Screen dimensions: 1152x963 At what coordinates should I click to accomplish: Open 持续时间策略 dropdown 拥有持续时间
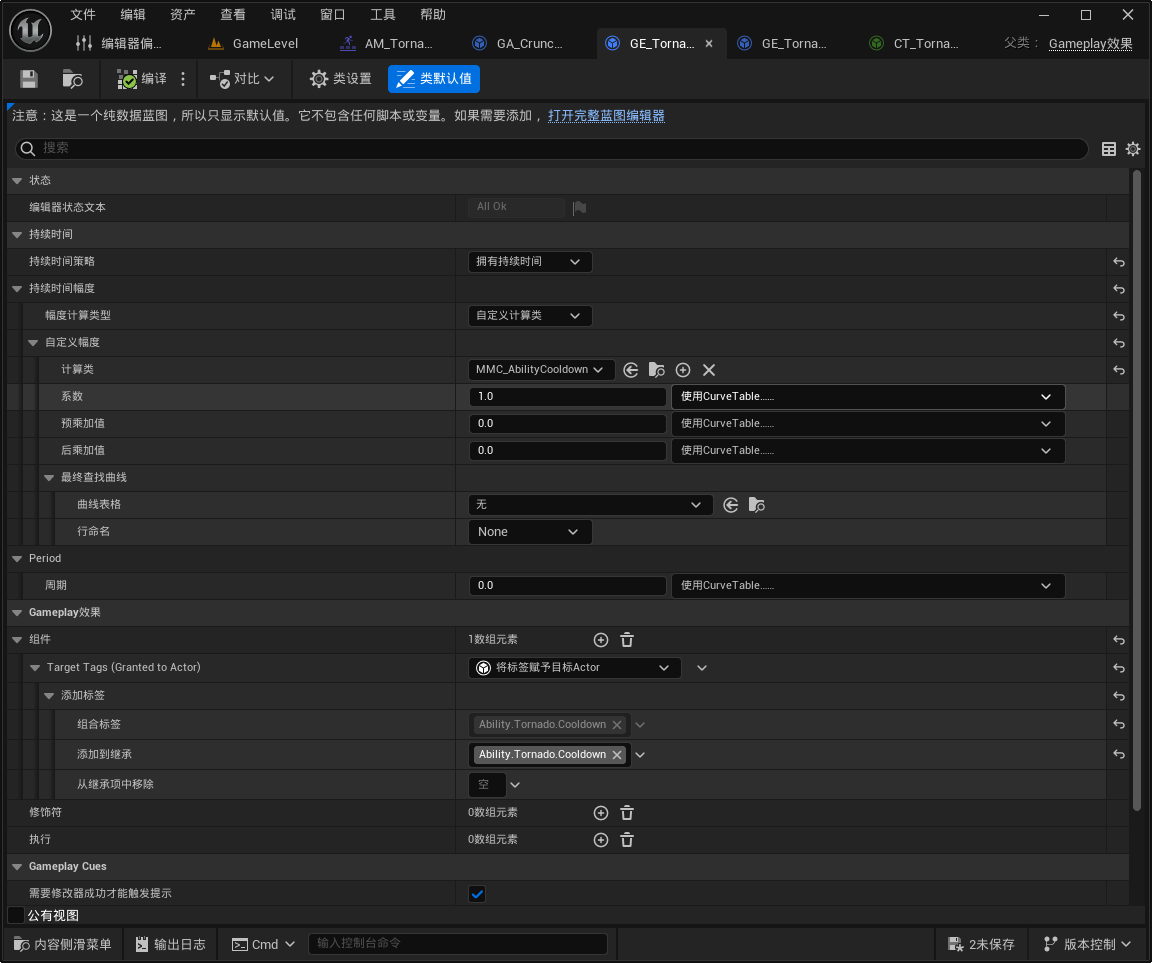pyautogui.click(x=530, y=262)
